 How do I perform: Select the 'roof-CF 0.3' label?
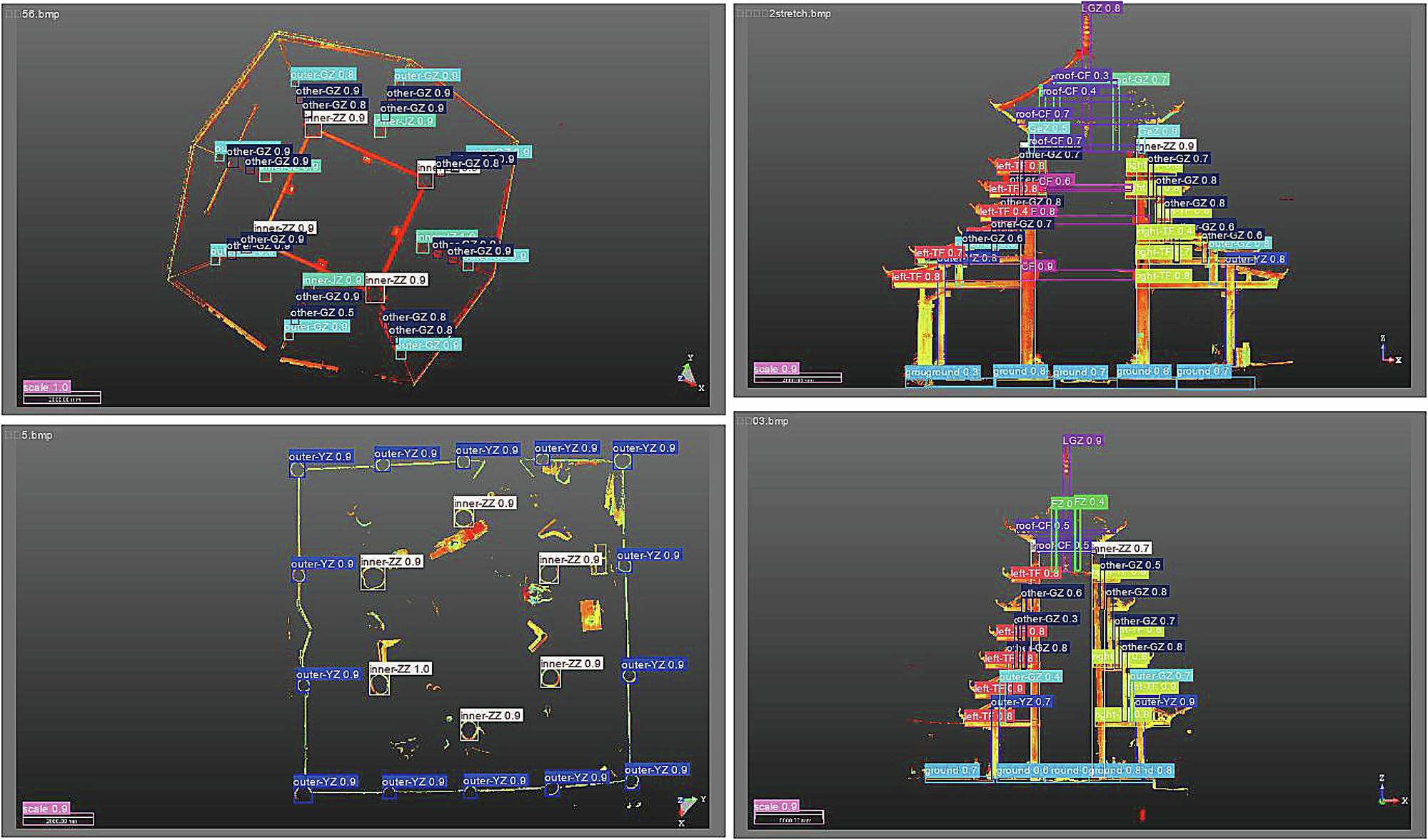[1080, 76]
